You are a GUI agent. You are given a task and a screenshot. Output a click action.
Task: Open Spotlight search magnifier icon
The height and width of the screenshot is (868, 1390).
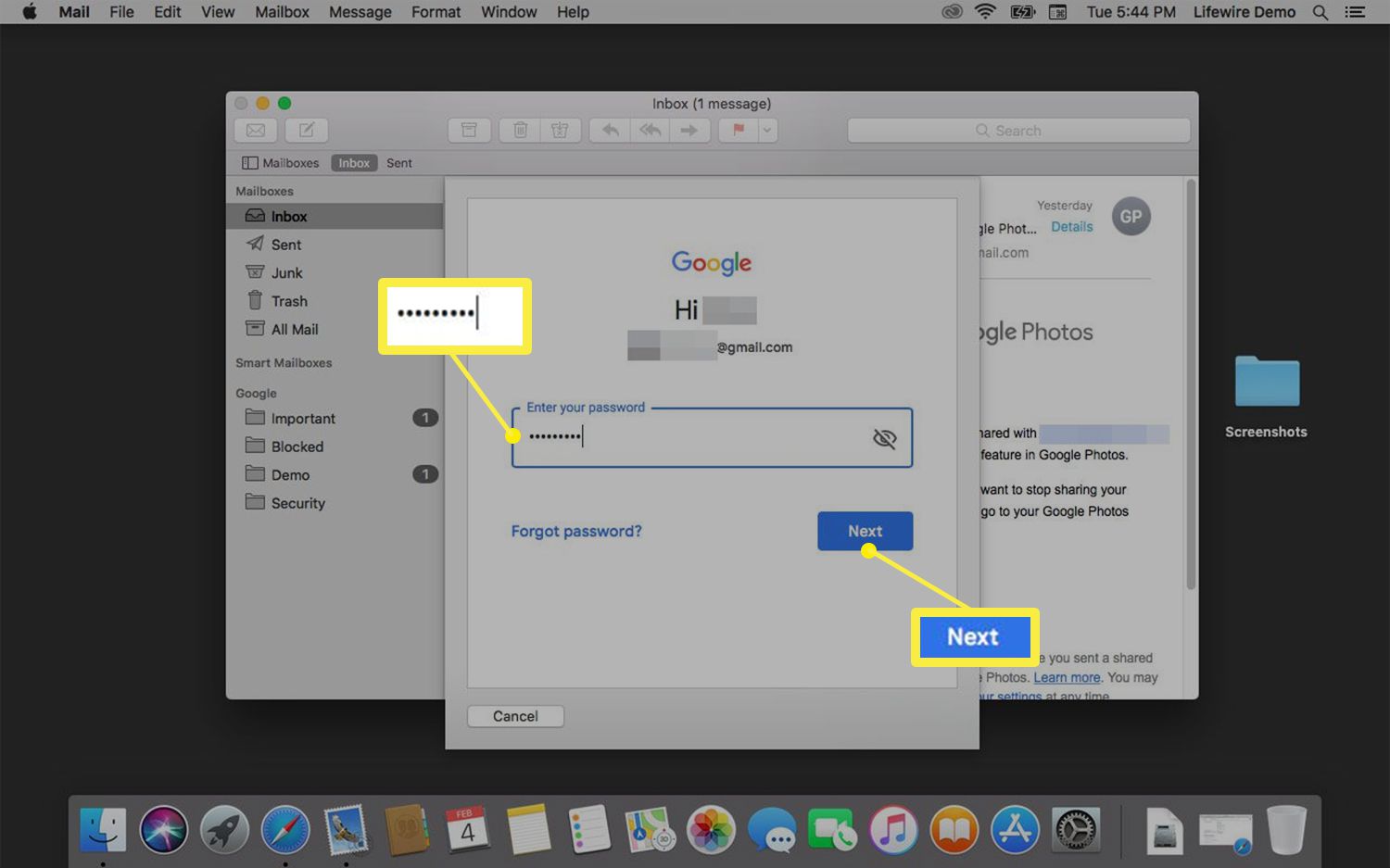tap(1320, 12)
